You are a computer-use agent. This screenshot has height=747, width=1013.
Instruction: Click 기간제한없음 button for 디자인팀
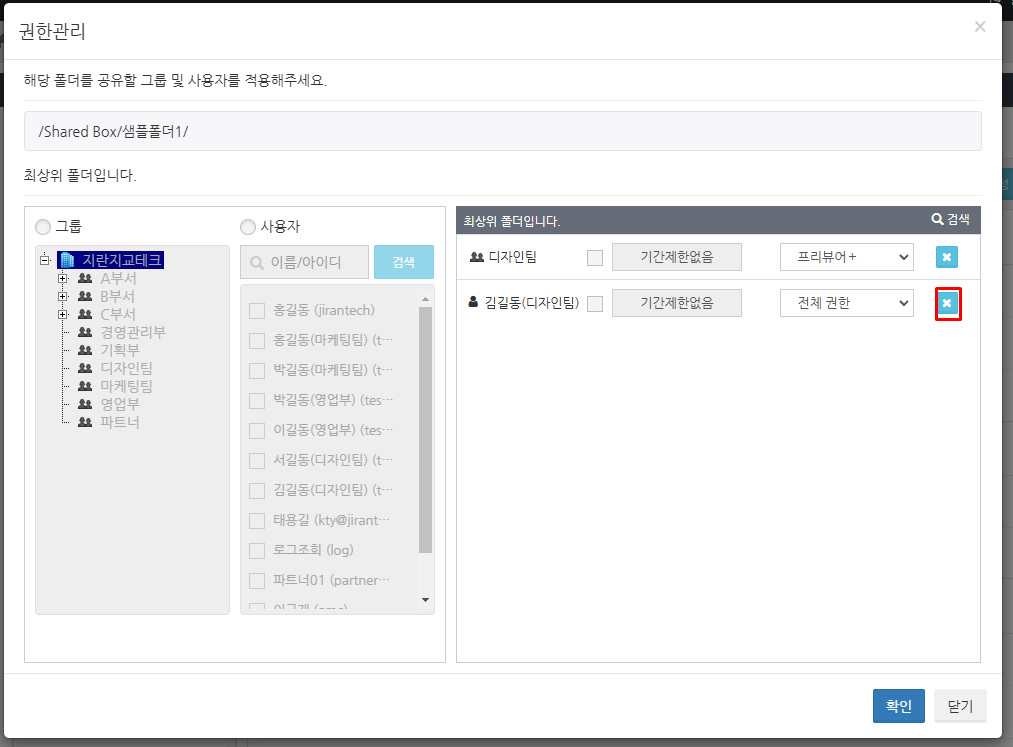pos(676,257)
